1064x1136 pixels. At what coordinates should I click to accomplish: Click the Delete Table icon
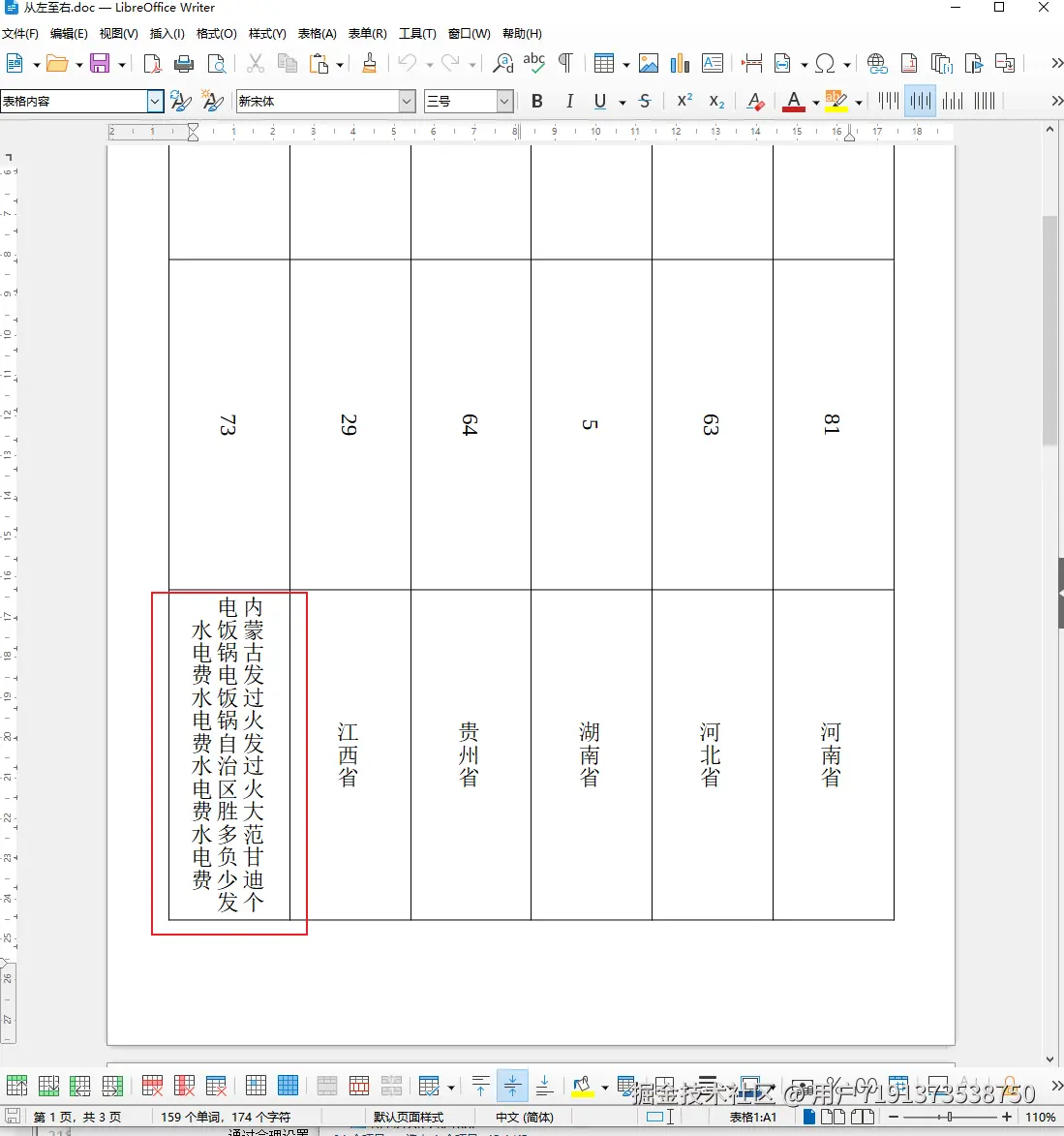tap(216, 1086)
